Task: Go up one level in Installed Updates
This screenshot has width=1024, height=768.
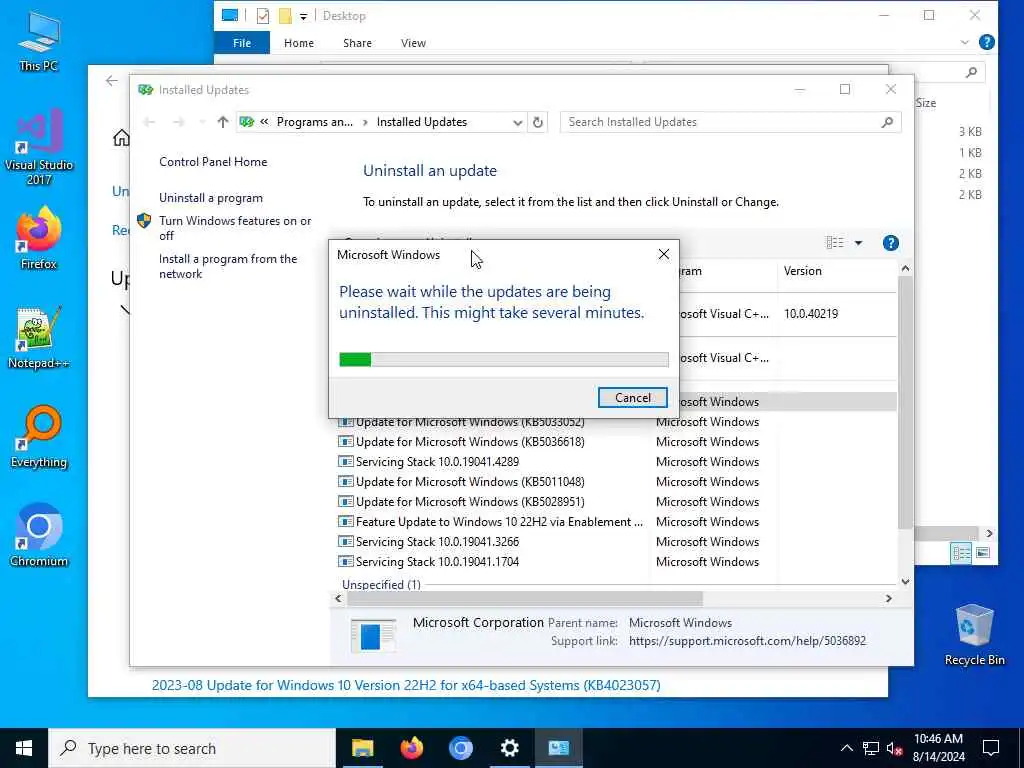Action: click(x=223, y=122)
